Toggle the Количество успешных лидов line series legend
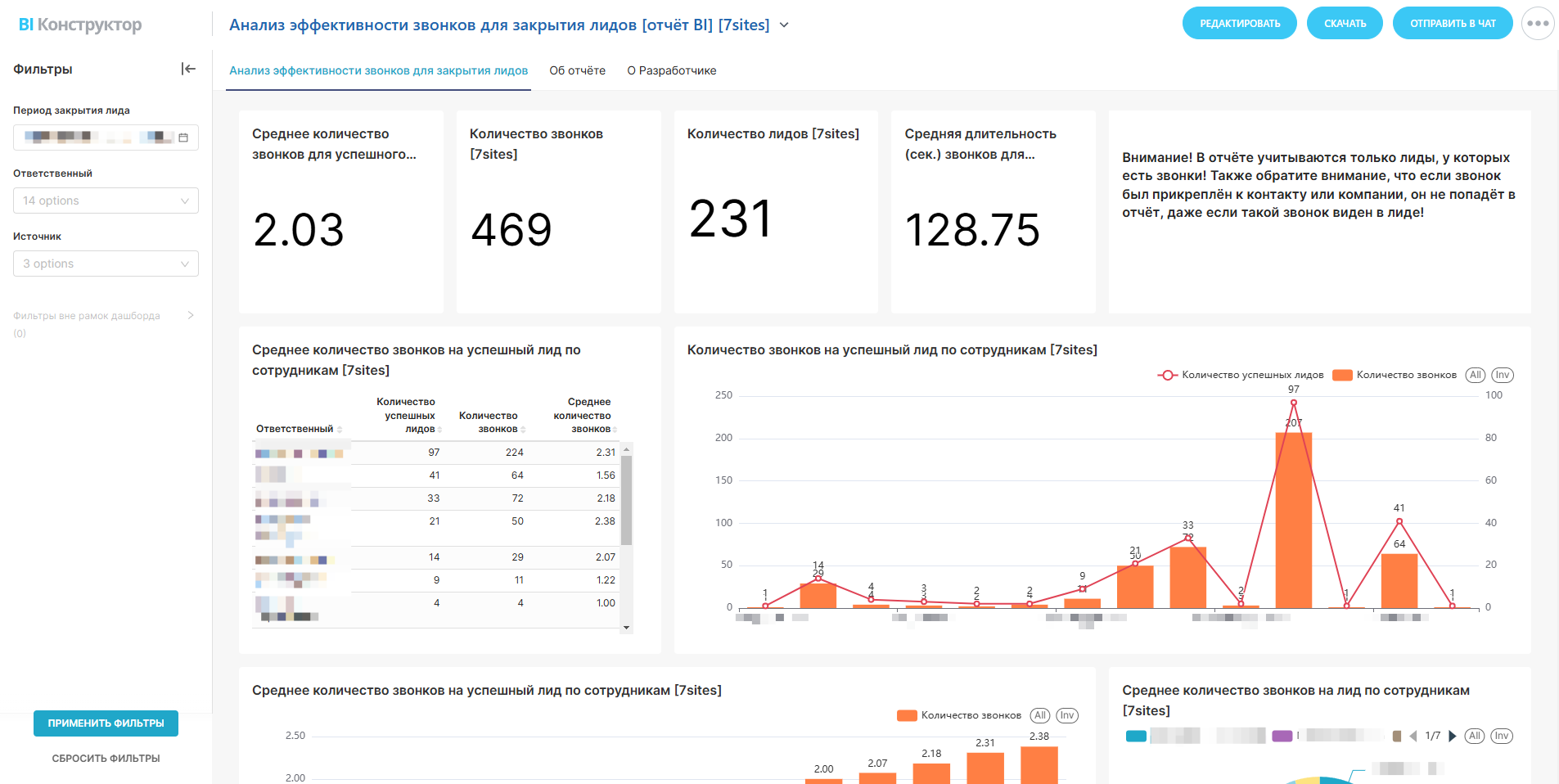 click(x=1241, y=375)
